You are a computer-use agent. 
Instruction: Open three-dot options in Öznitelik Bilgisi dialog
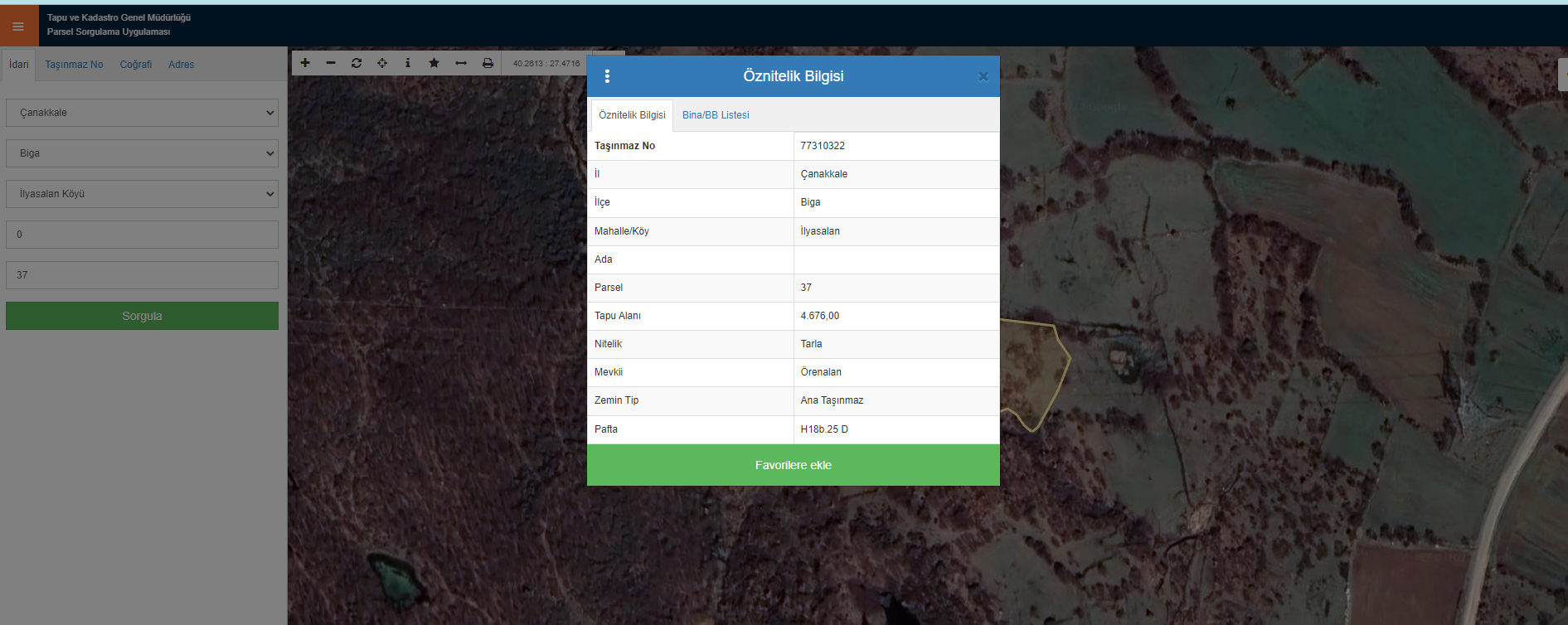click(608, 76)
